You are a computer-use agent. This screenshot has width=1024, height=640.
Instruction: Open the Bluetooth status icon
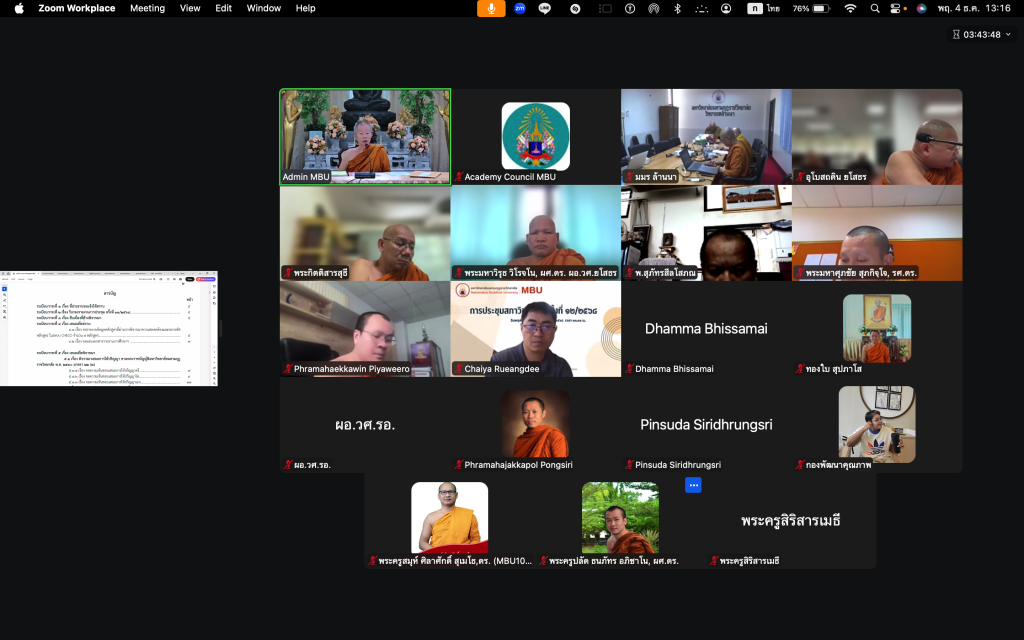pyautogui.click(x=677, y=8)
